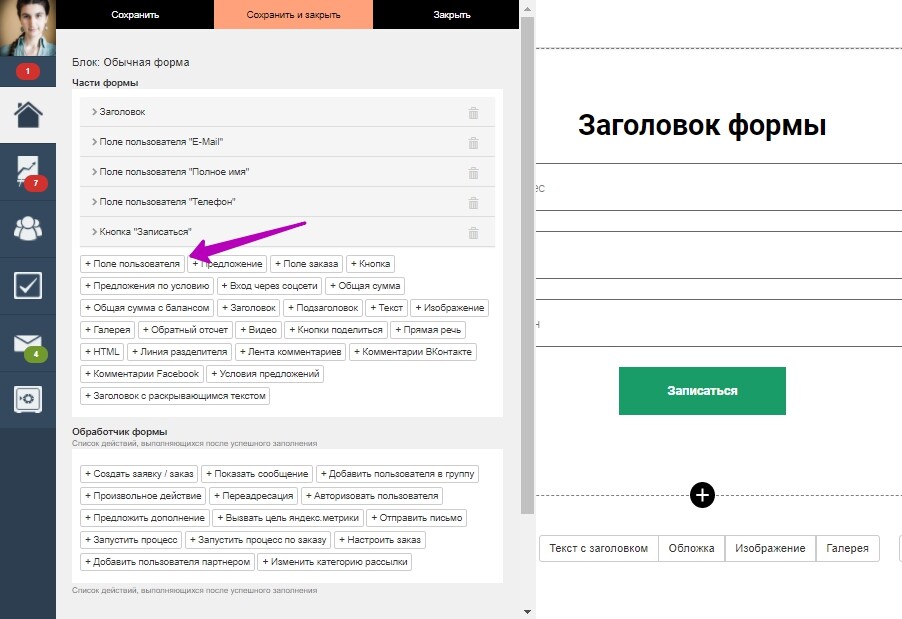Viewport: 902px width, 619px height.
Task: Add "Изображение" form part
Action: pyautogui.click(x=450, y=308)
